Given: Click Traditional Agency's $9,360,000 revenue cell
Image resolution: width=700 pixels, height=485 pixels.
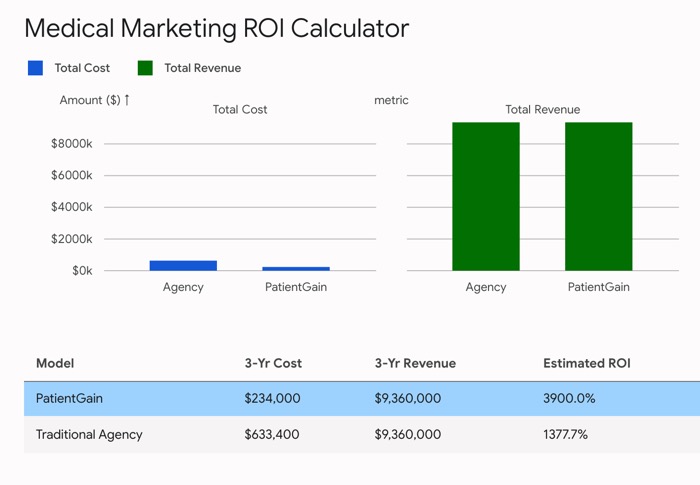Looking at the screenshot, I should (x=408, y=435).
